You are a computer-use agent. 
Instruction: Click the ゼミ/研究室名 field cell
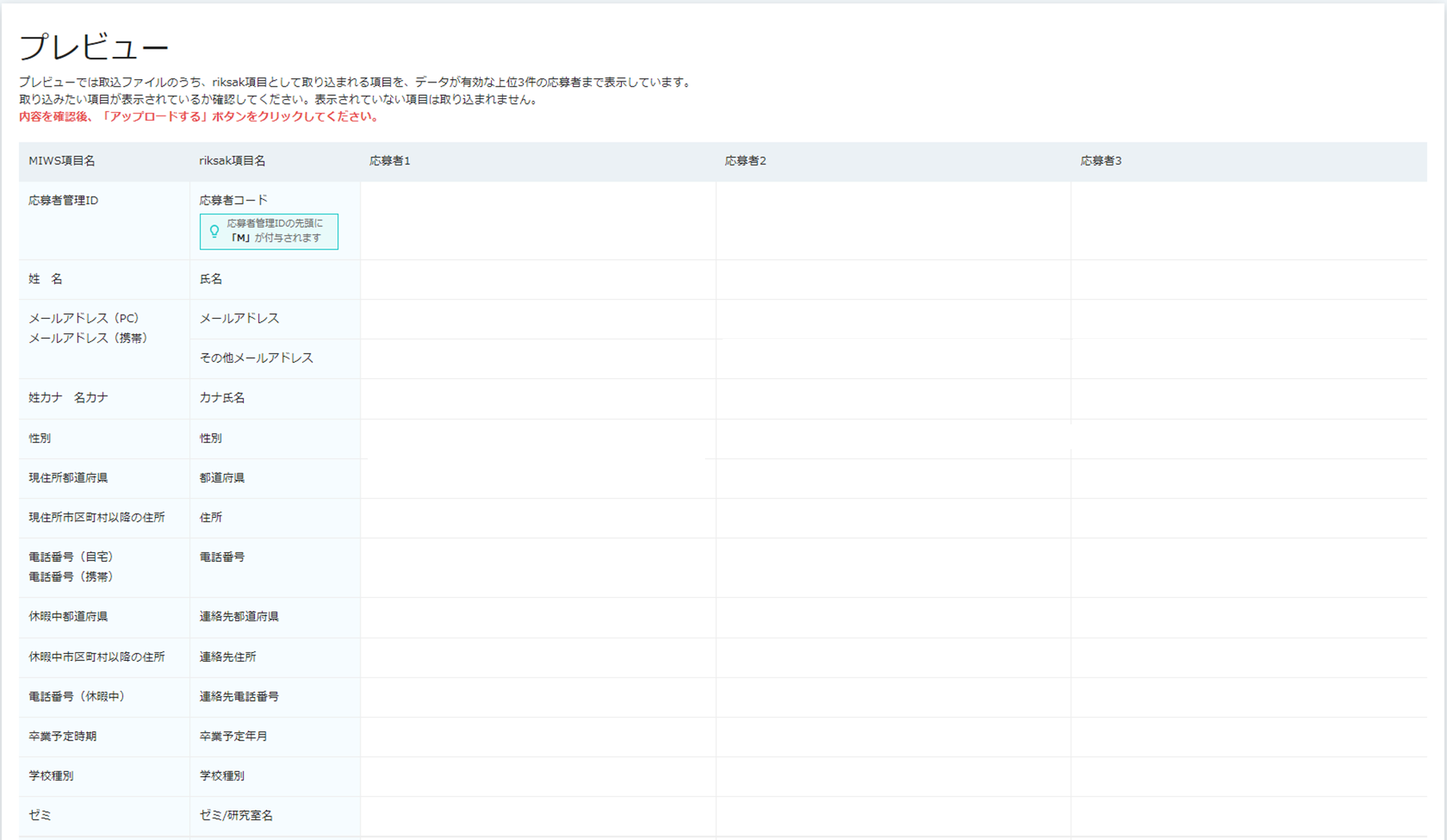click(275, 816)
